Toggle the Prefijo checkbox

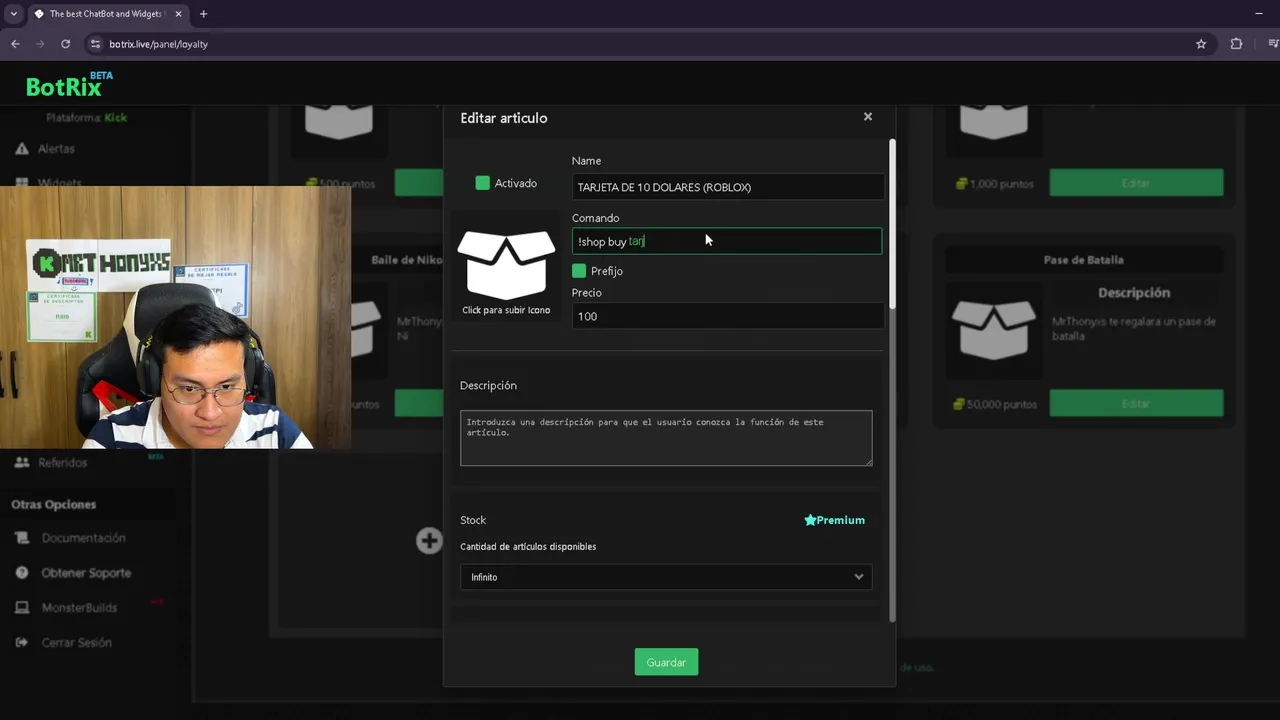(x=579, y=271)
